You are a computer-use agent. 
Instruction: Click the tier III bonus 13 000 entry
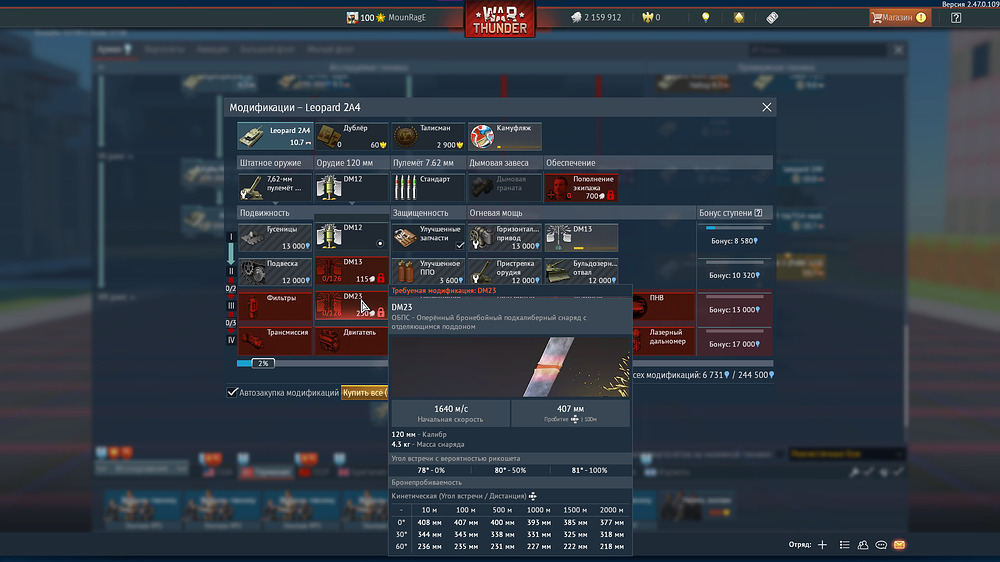pos(734,307)
